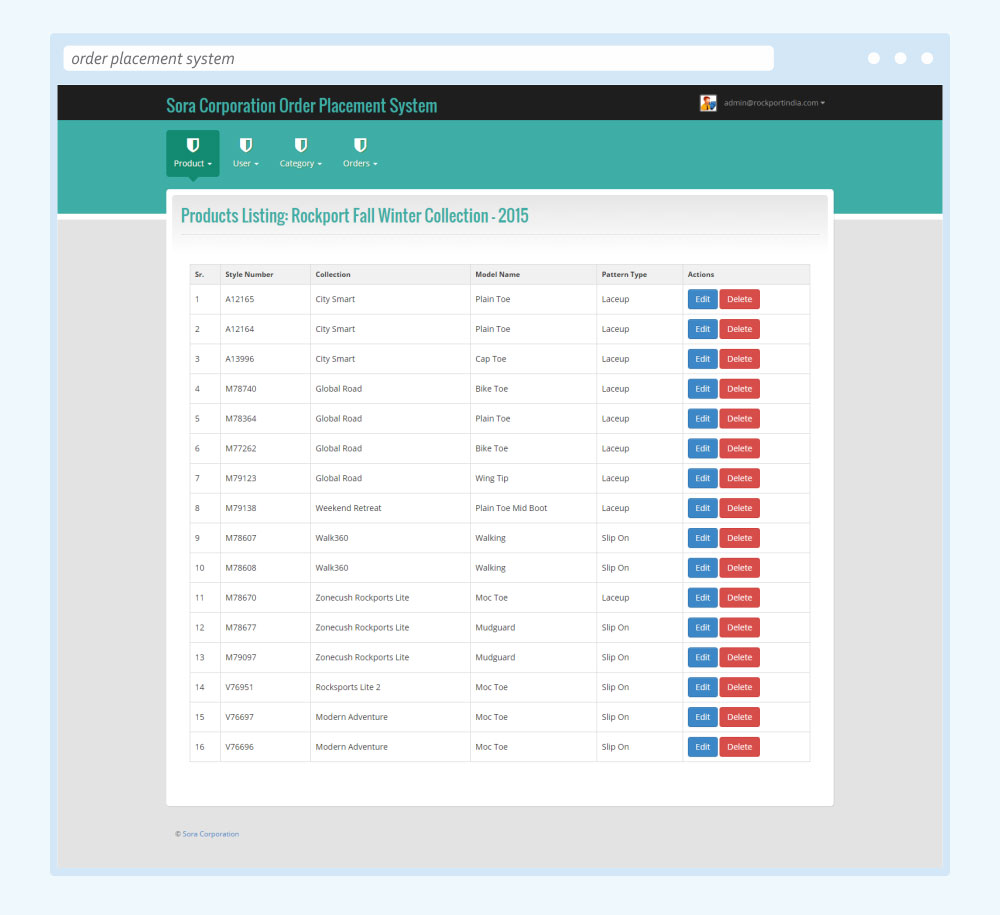Delete product M78740
This screenshot has width=1000, height=915.
click(x=739, y=389)
